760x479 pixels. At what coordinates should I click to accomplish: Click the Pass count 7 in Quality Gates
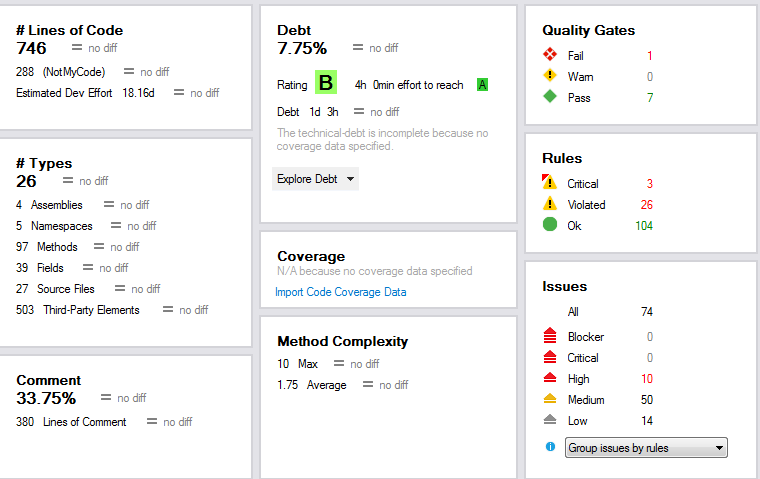[x=650, y=98]
